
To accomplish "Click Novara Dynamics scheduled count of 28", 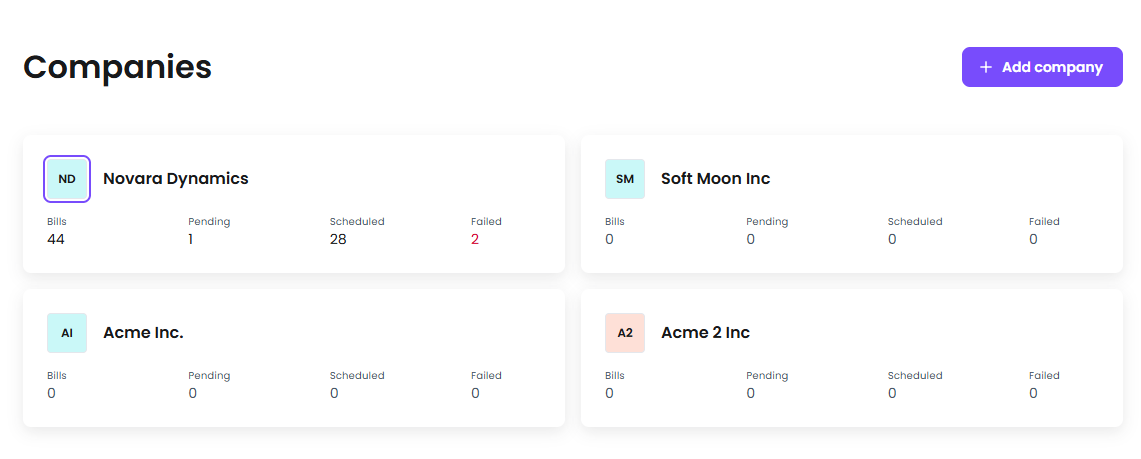I will click(338, 239).
